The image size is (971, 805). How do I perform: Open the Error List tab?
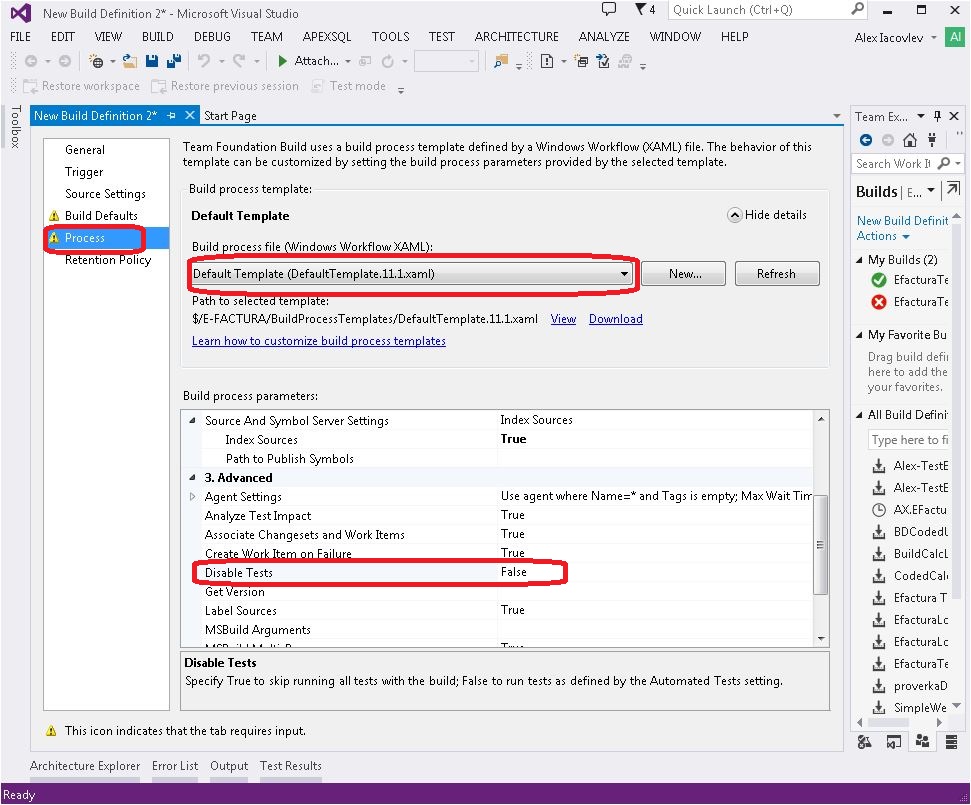(x=175, y=766)
